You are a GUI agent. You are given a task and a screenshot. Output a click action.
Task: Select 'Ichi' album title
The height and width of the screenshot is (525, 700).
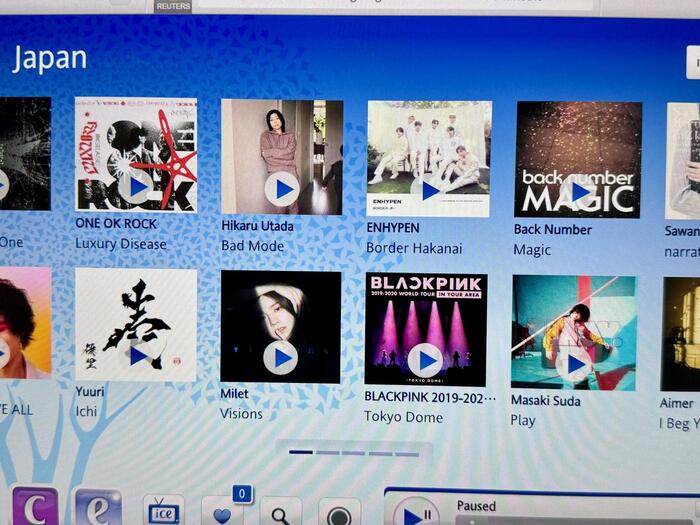pos(86,411)
